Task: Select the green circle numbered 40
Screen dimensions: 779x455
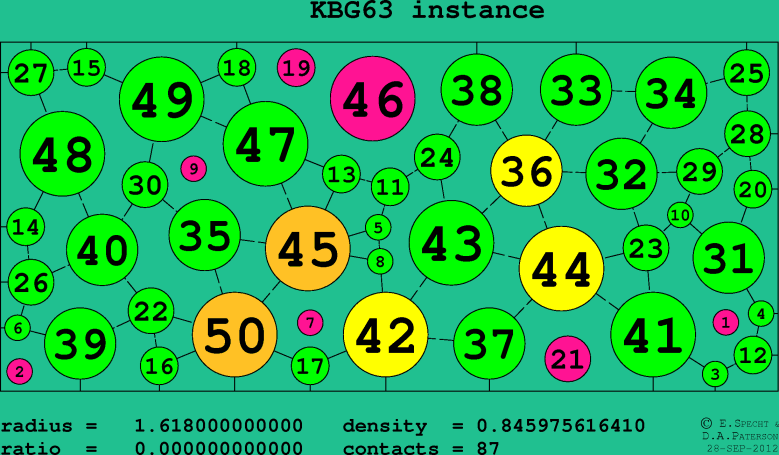Action: (102, 250)
